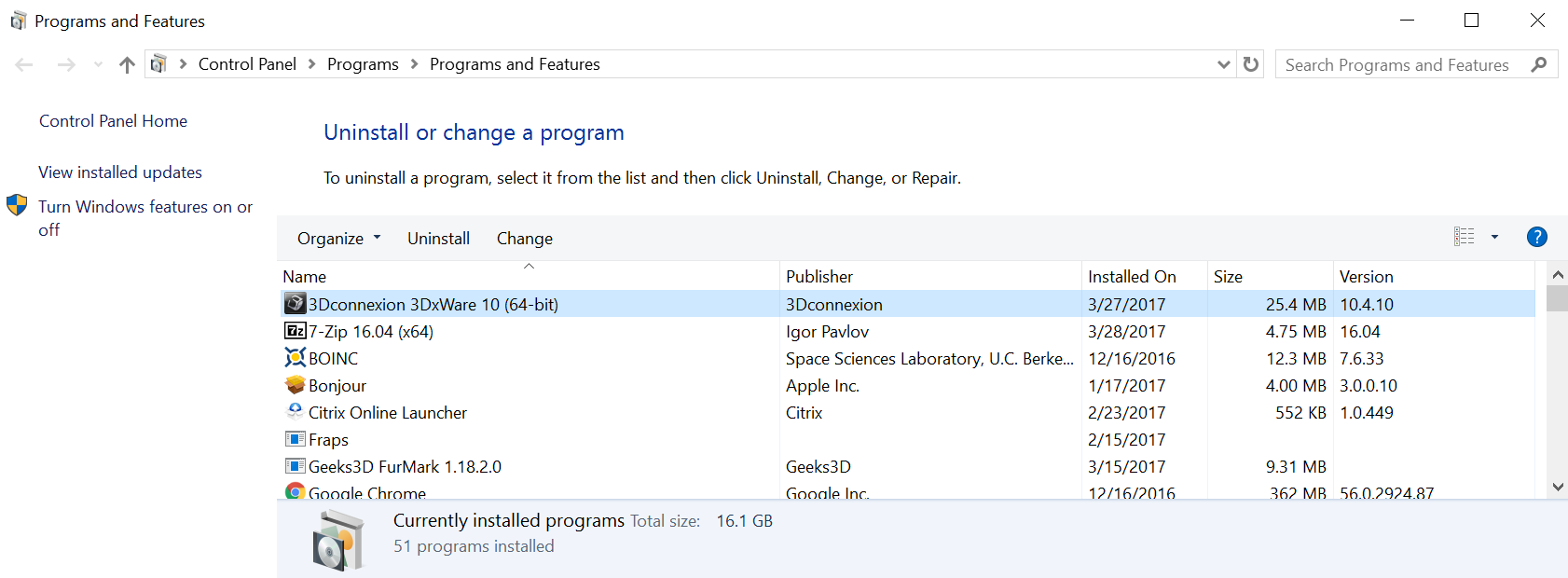Viewport: 1568px width, 578px height.
Task: Go up one level with Up arrow
Action: point(128,64)
